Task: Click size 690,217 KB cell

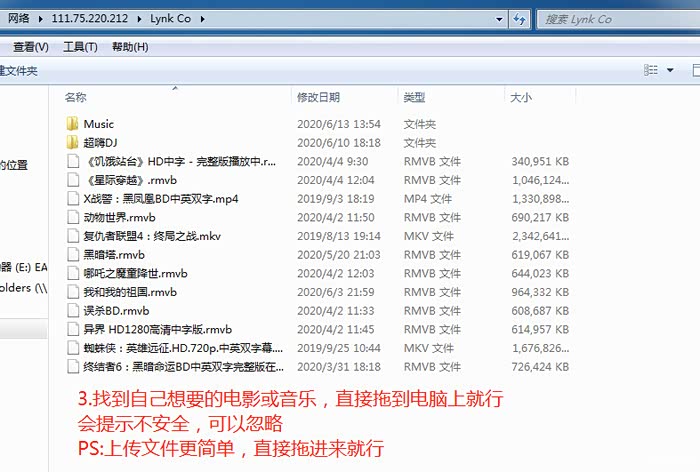Action: [540, 217]
